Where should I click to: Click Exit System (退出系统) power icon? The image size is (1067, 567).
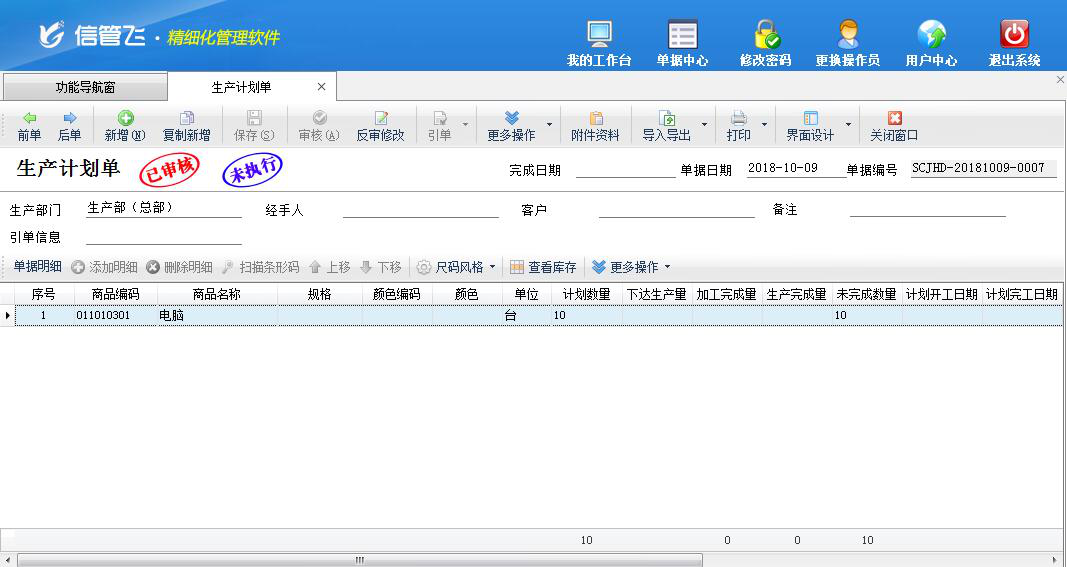pyautogui.click(x=1014, y=43)
